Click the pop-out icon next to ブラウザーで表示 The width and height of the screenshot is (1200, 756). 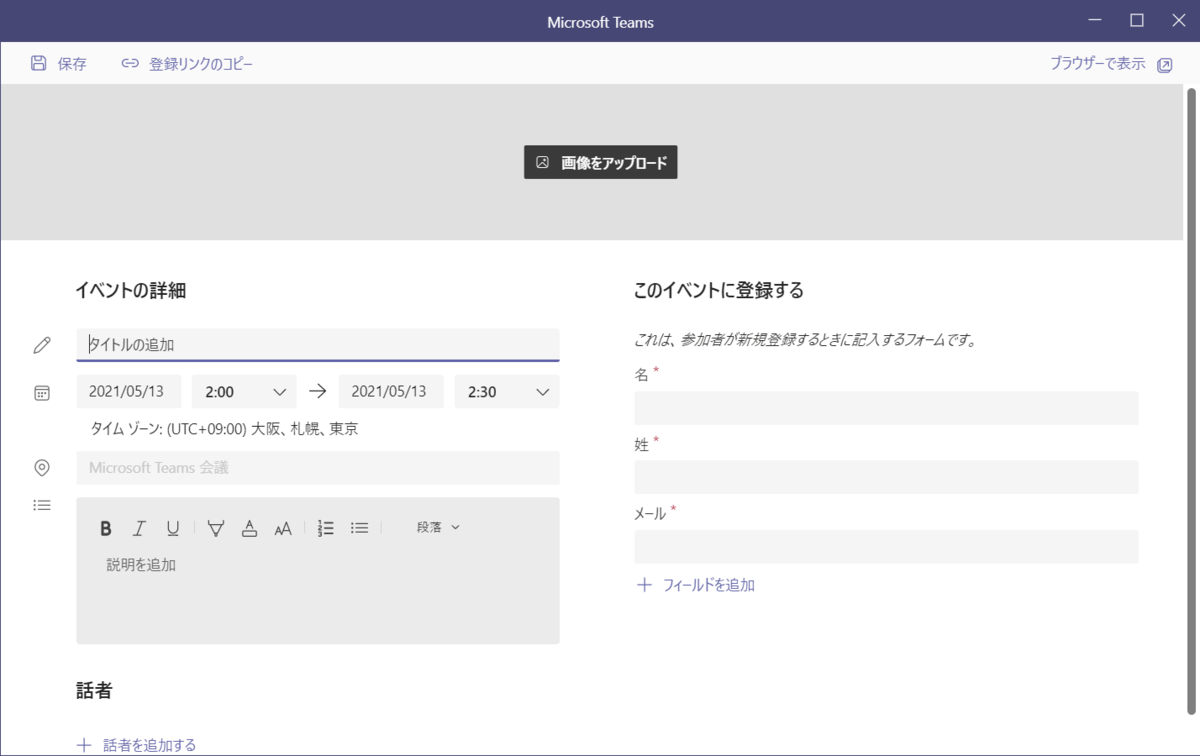1164,65
